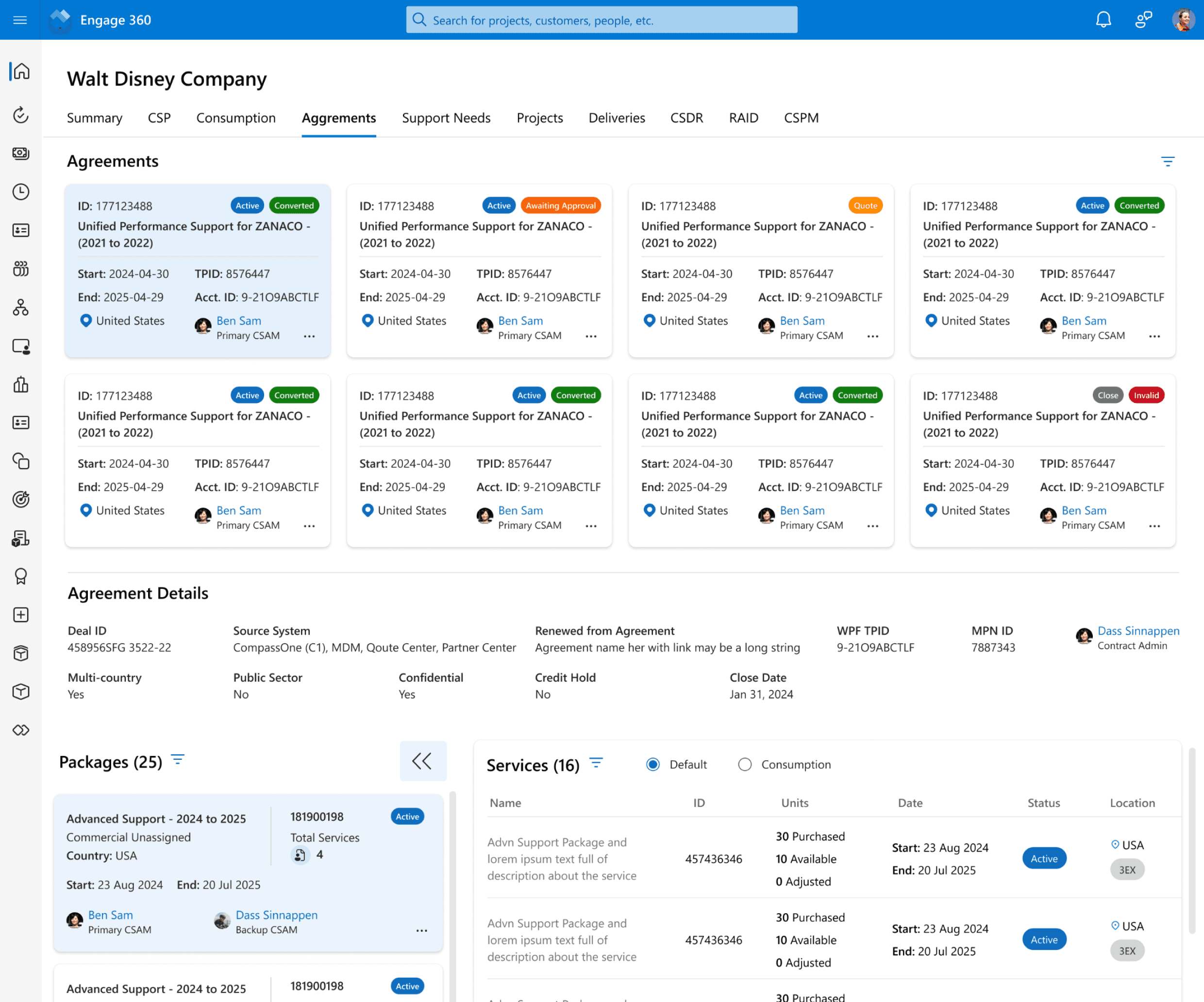Open more options on first Advanced Support package
The height and width of the screenshot is (1002, 1204).
[x=421, y=931]
